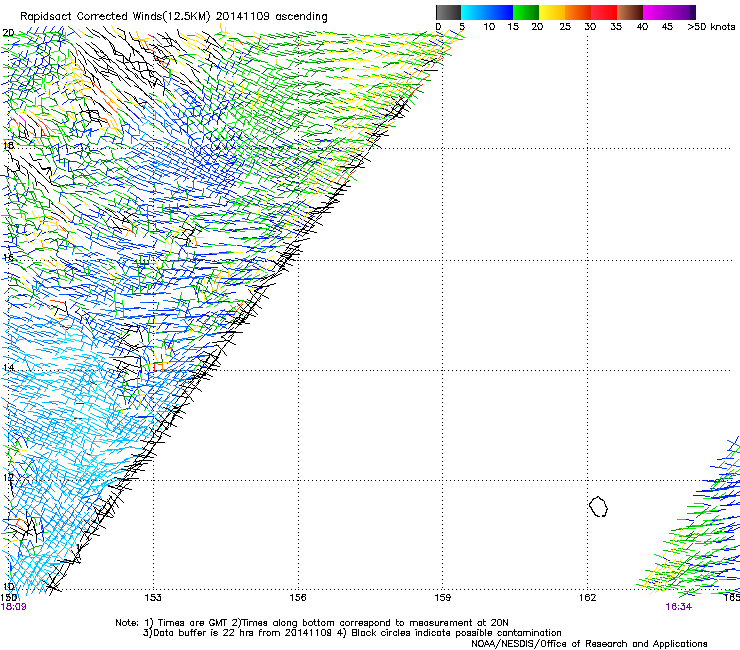Click the latitude label '14'
The height and width of the screenshot is (650, 740).
tap(8, 367)
